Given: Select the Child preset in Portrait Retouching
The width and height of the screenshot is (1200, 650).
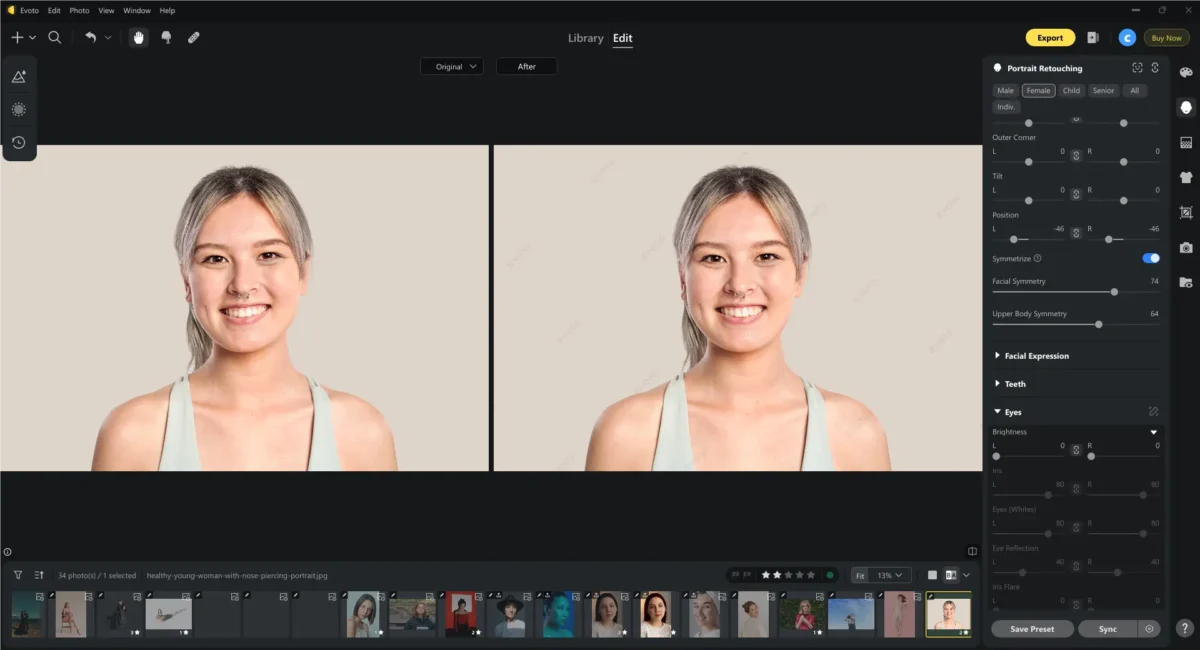Looking at the screenshot, I should click(x=1070, y=90).
